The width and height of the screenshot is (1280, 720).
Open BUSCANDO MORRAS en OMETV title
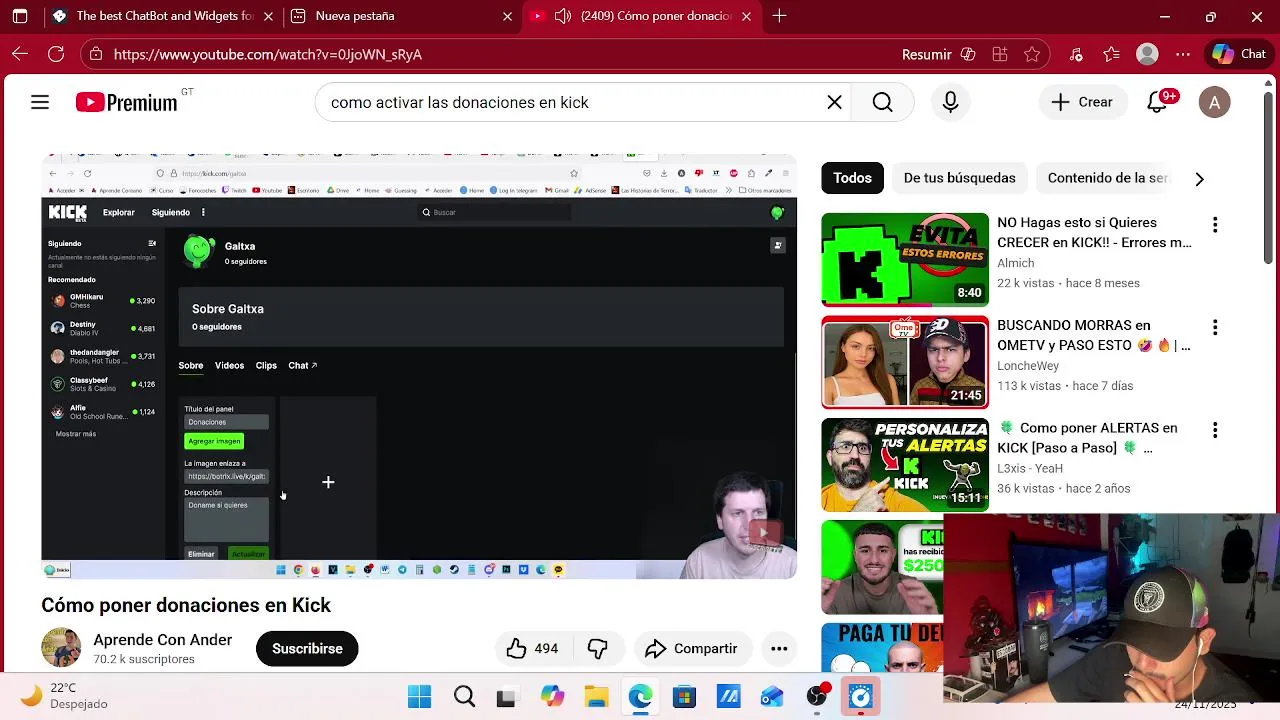pyautogui.click(x=1094, y=335)
